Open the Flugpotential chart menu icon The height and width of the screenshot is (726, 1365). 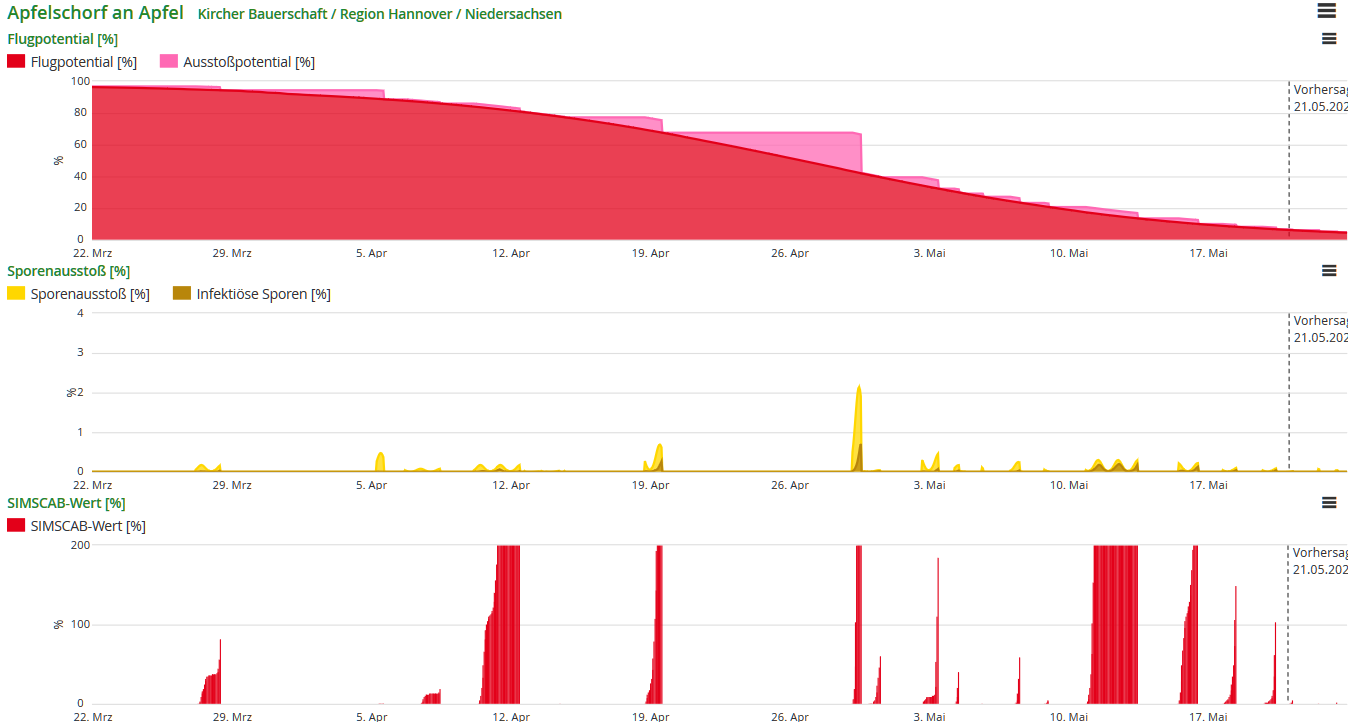[x=1329, y=39]
